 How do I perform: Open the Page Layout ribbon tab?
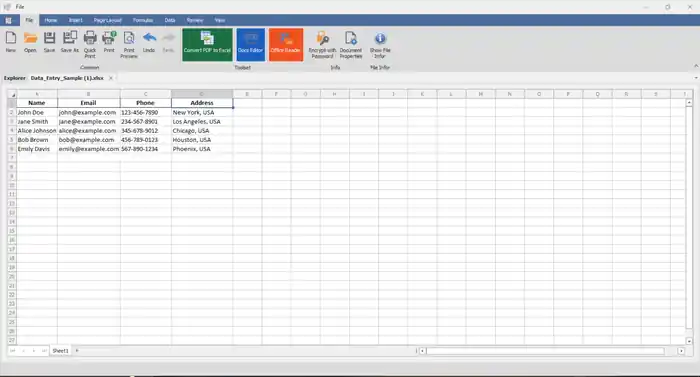(x=108, y=20)
